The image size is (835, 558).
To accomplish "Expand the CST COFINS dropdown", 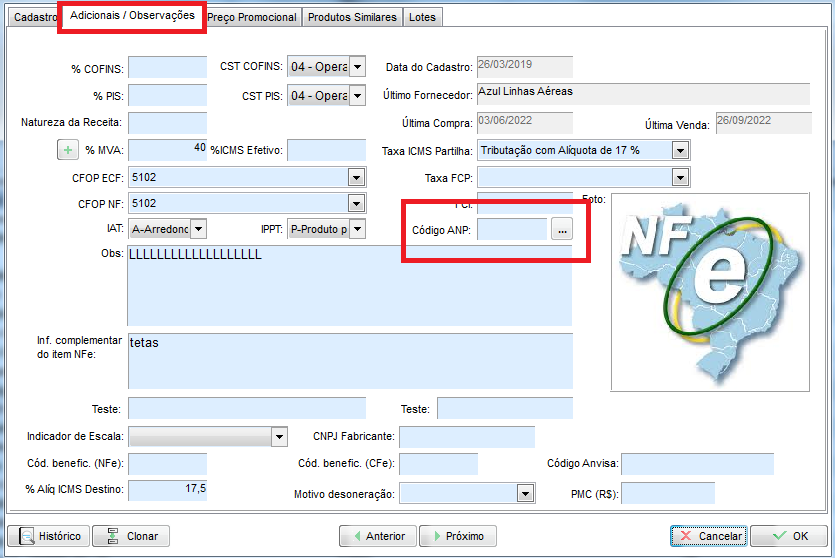I will (x=357, y=67).
